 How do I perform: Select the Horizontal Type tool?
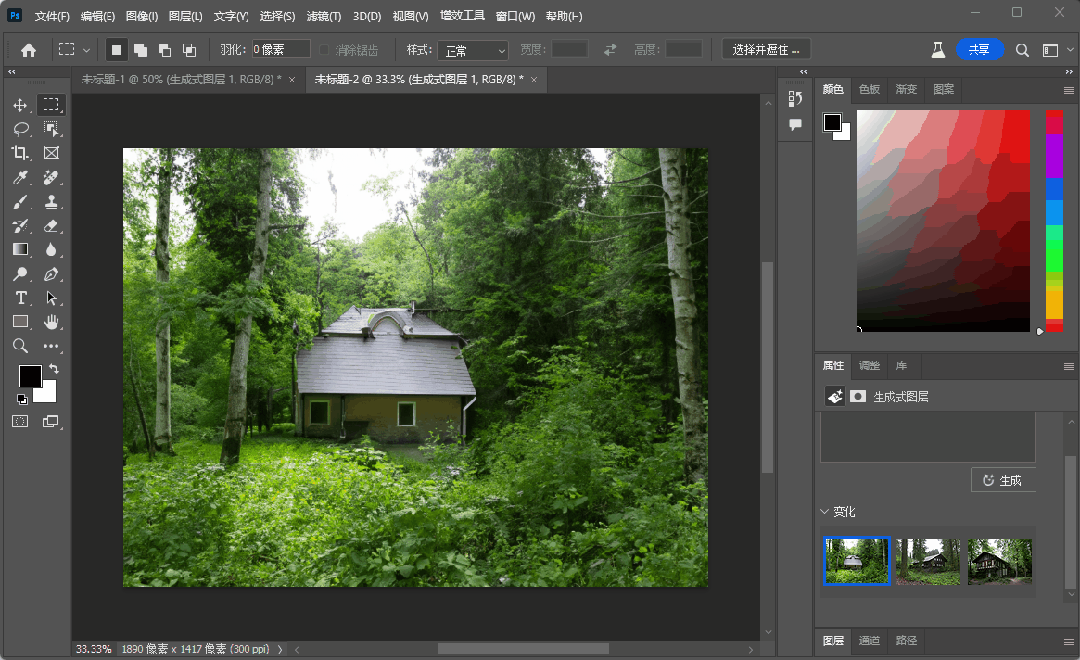tap(20, 298)
